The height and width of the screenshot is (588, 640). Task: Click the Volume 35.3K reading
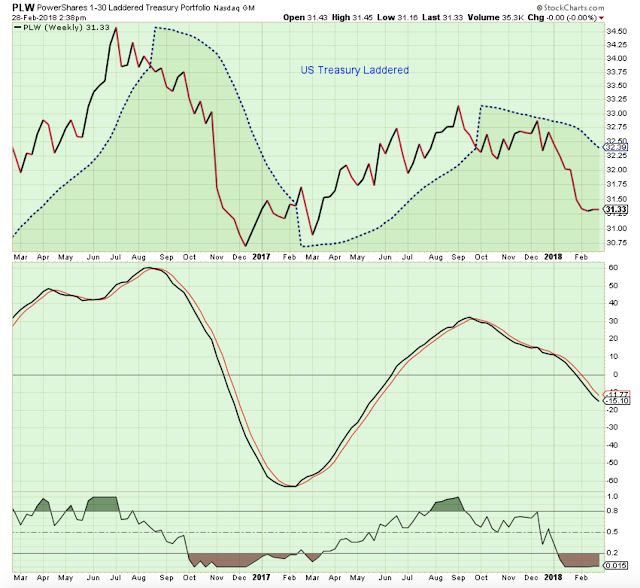coord(496,18)
